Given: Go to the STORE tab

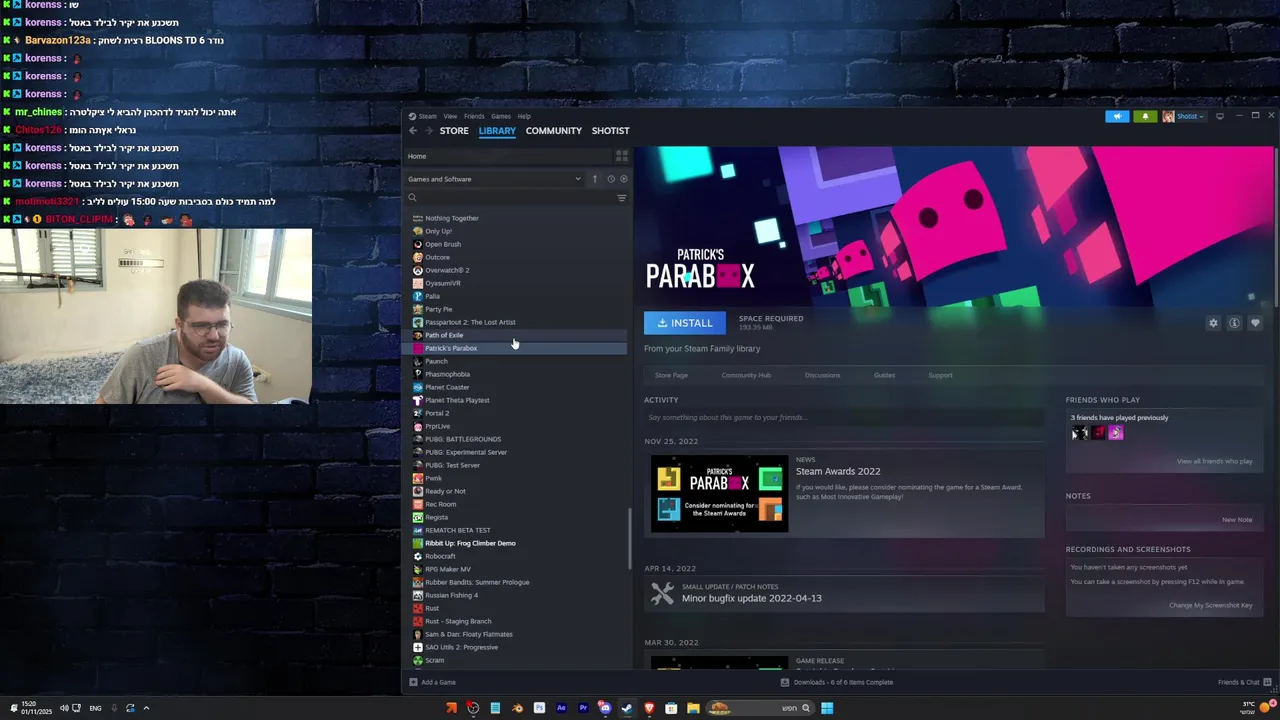Looking at the screenshot, I should (x=454, y=131).
